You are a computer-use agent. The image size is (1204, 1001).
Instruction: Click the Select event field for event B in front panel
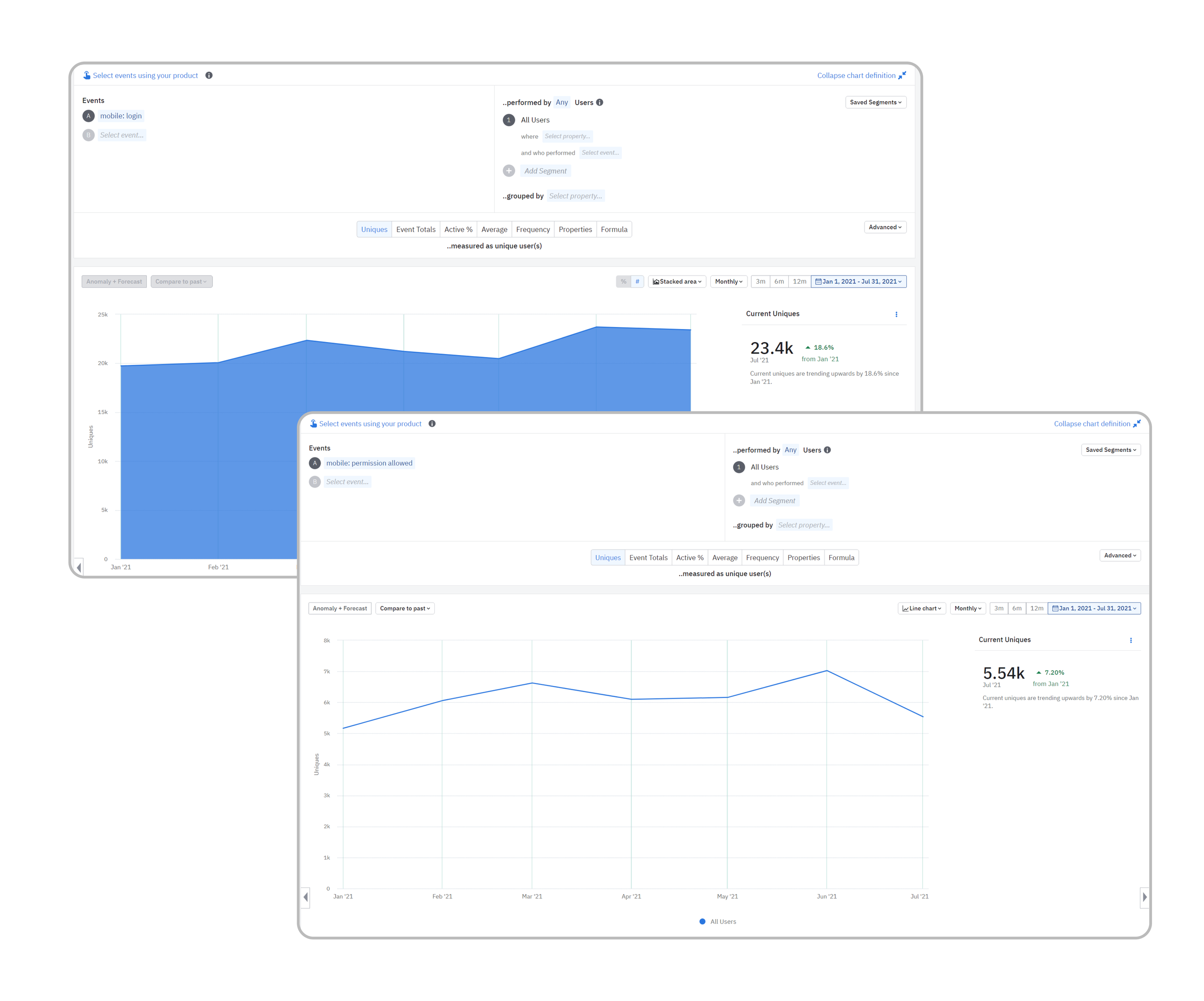coord(347,482)
